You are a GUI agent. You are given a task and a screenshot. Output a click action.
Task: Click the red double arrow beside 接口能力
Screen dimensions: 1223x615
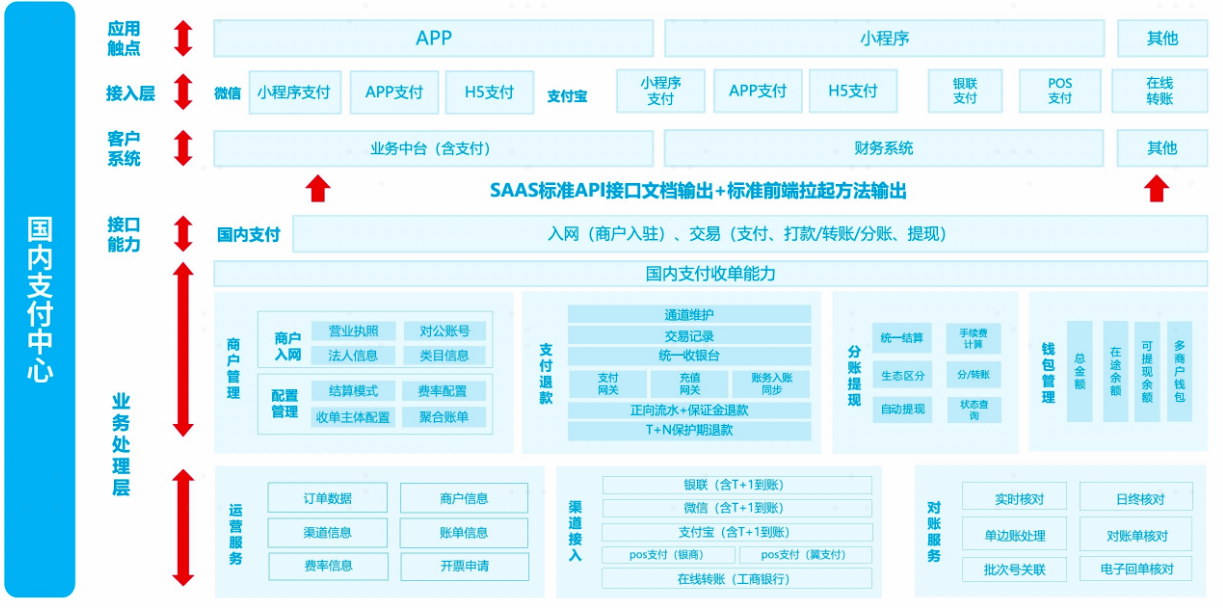[x=182, y=234]
